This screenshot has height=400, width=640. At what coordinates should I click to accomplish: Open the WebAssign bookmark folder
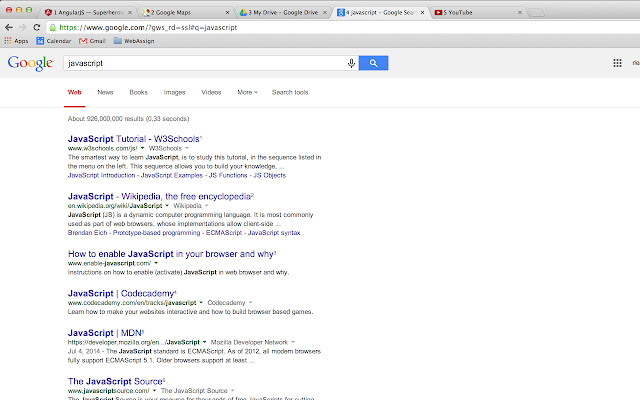tap(134, 41)
